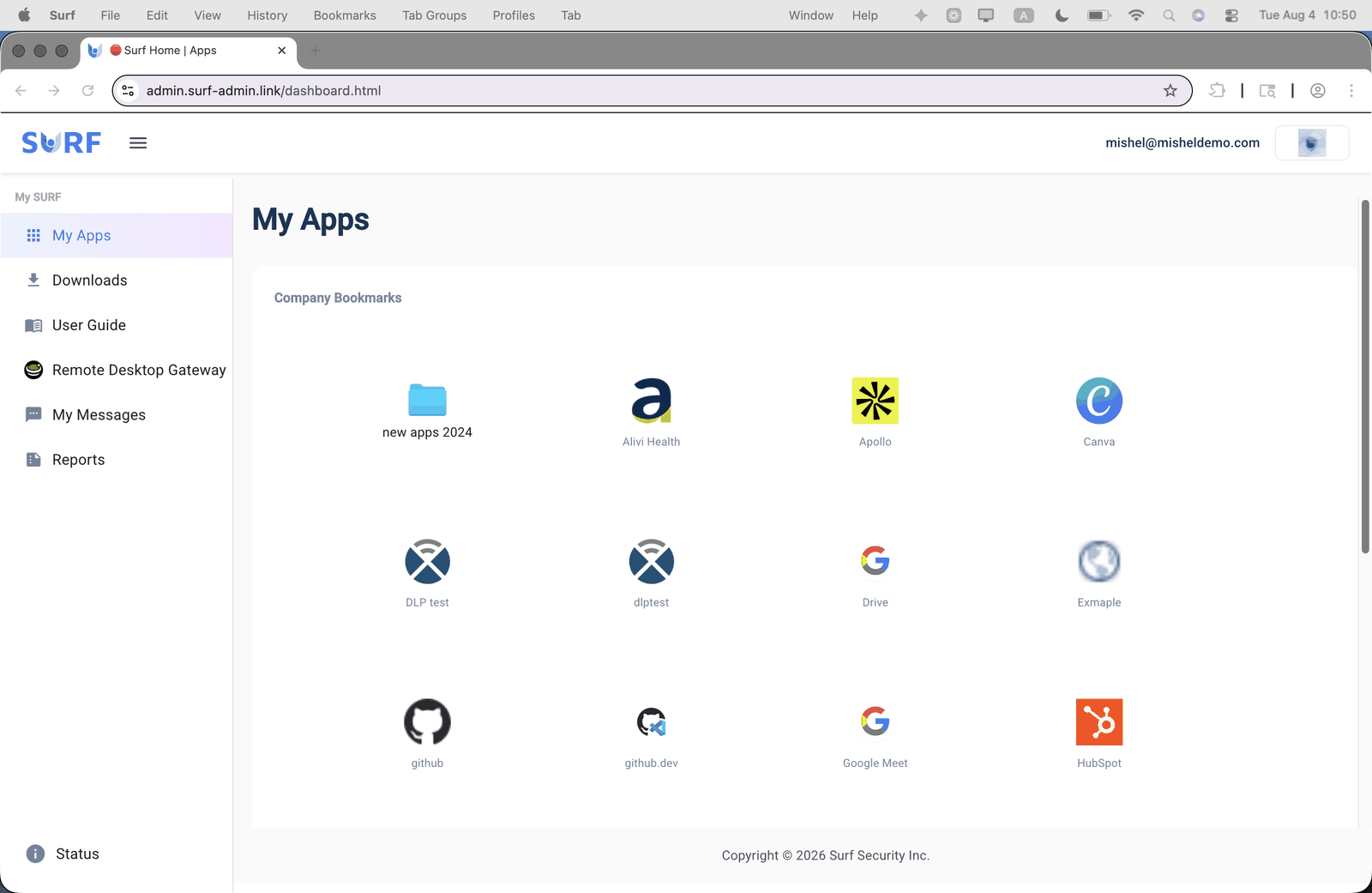Open the Tab Groups menu
Screen dimensions: 1372x893
pos(435,15)
